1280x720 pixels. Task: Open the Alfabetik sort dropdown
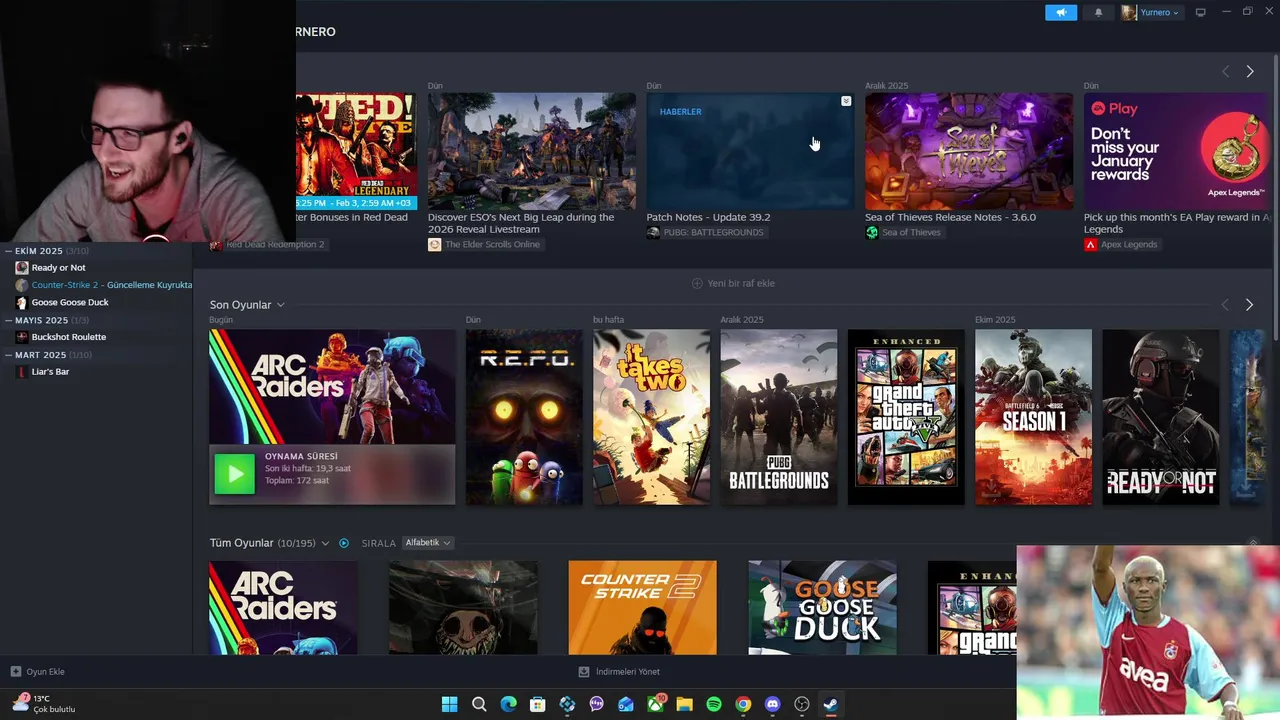[x=428, y=543]
